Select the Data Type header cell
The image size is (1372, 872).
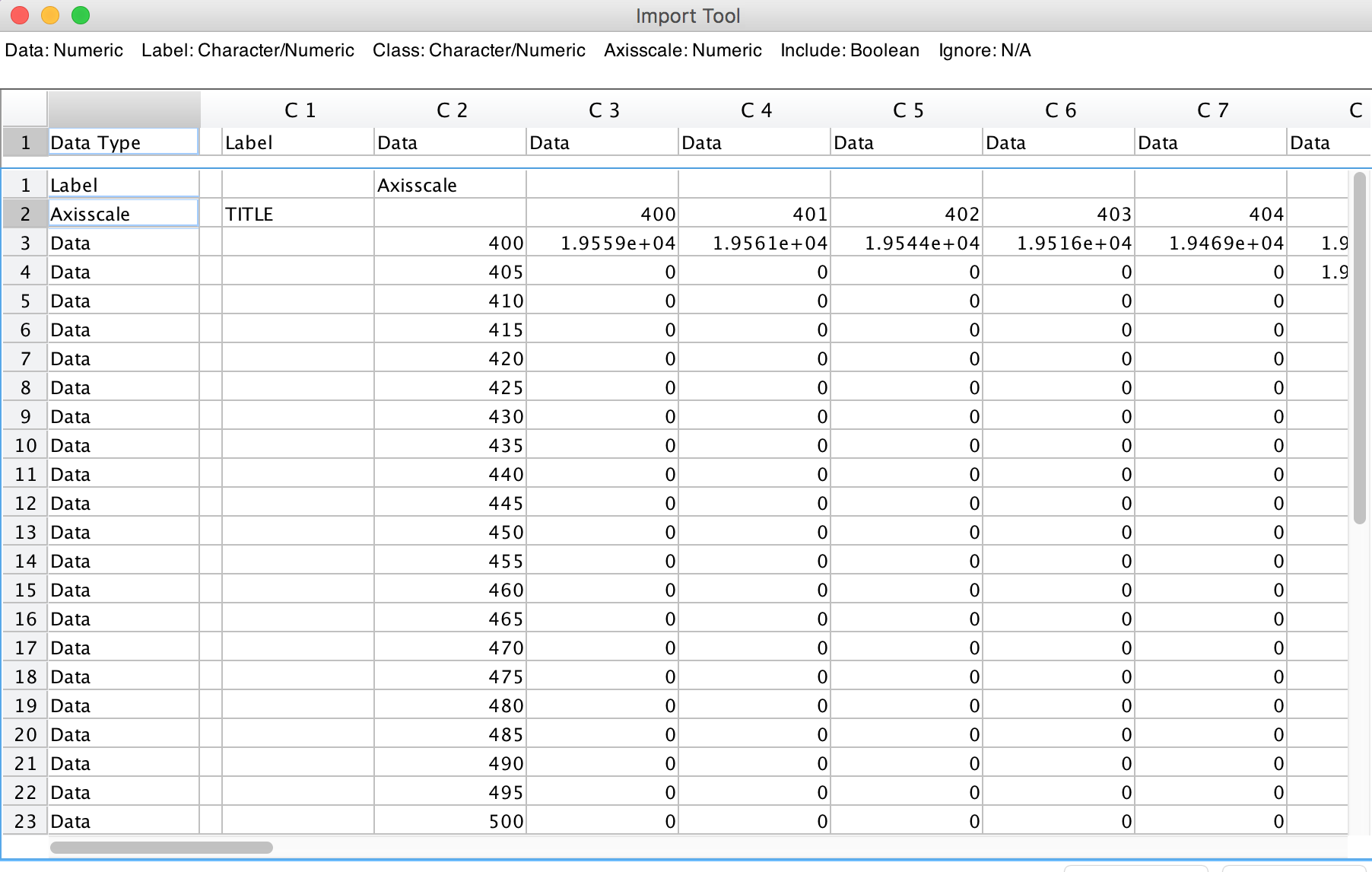click(x=123, y=142)
